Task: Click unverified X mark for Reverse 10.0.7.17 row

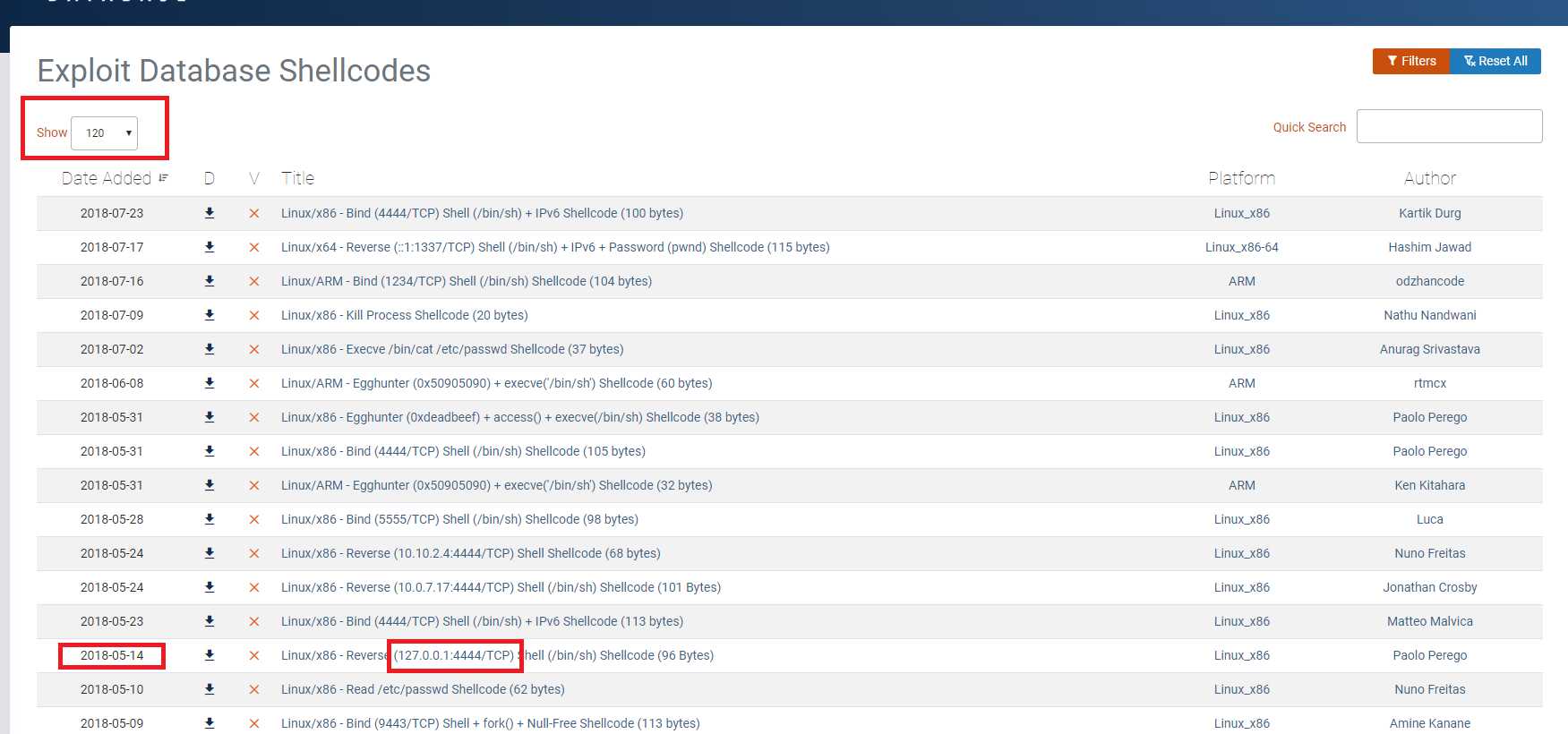Action: pos(254,587)
